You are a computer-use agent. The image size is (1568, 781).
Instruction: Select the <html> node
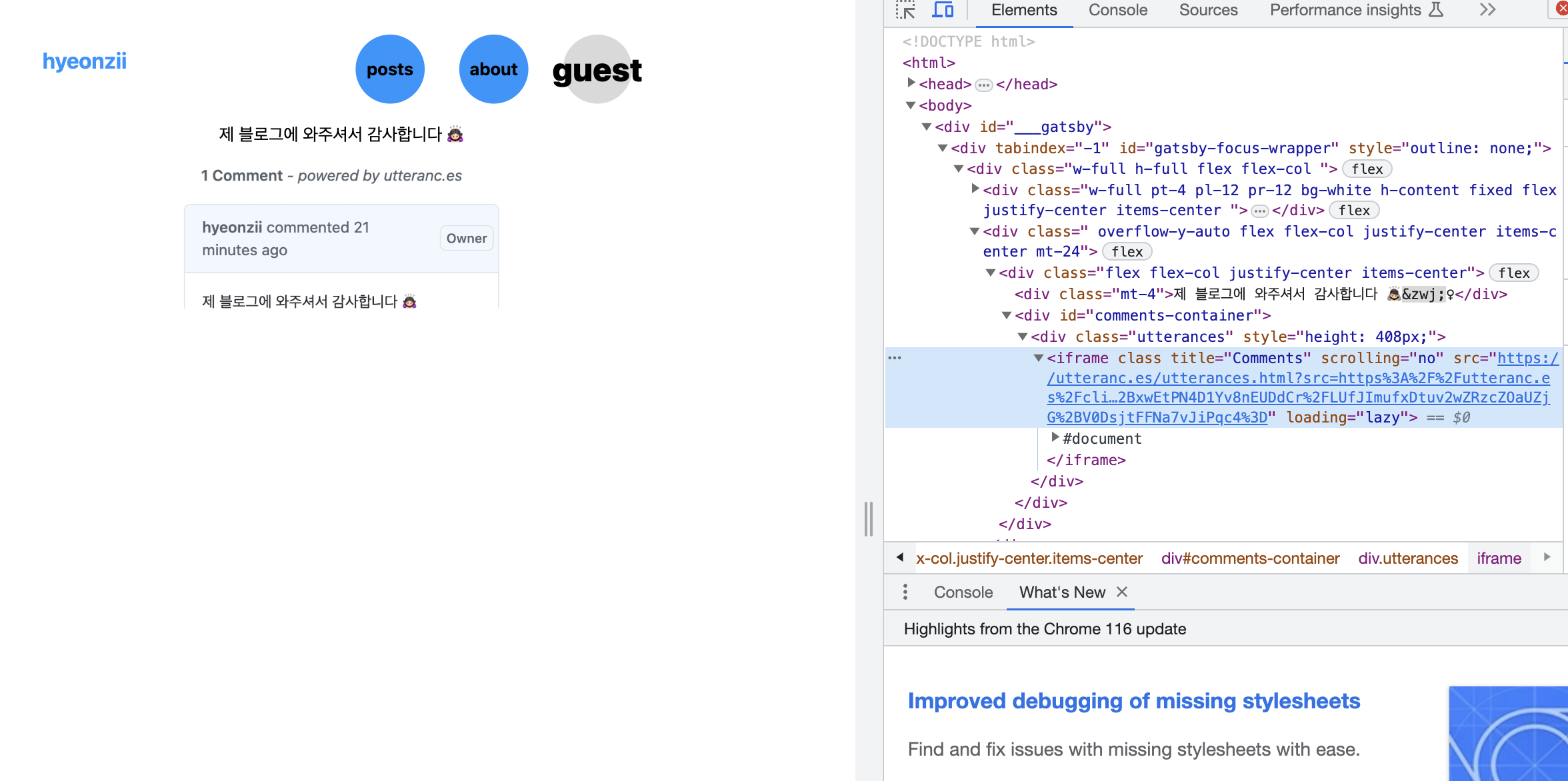point(929,63)
